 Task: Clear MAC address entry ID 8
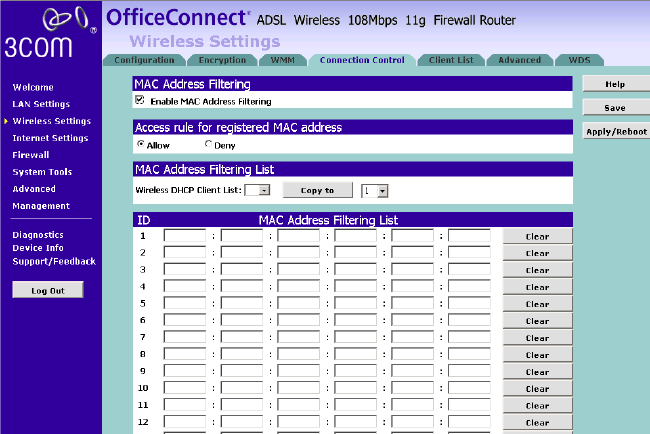coord(538,355)
